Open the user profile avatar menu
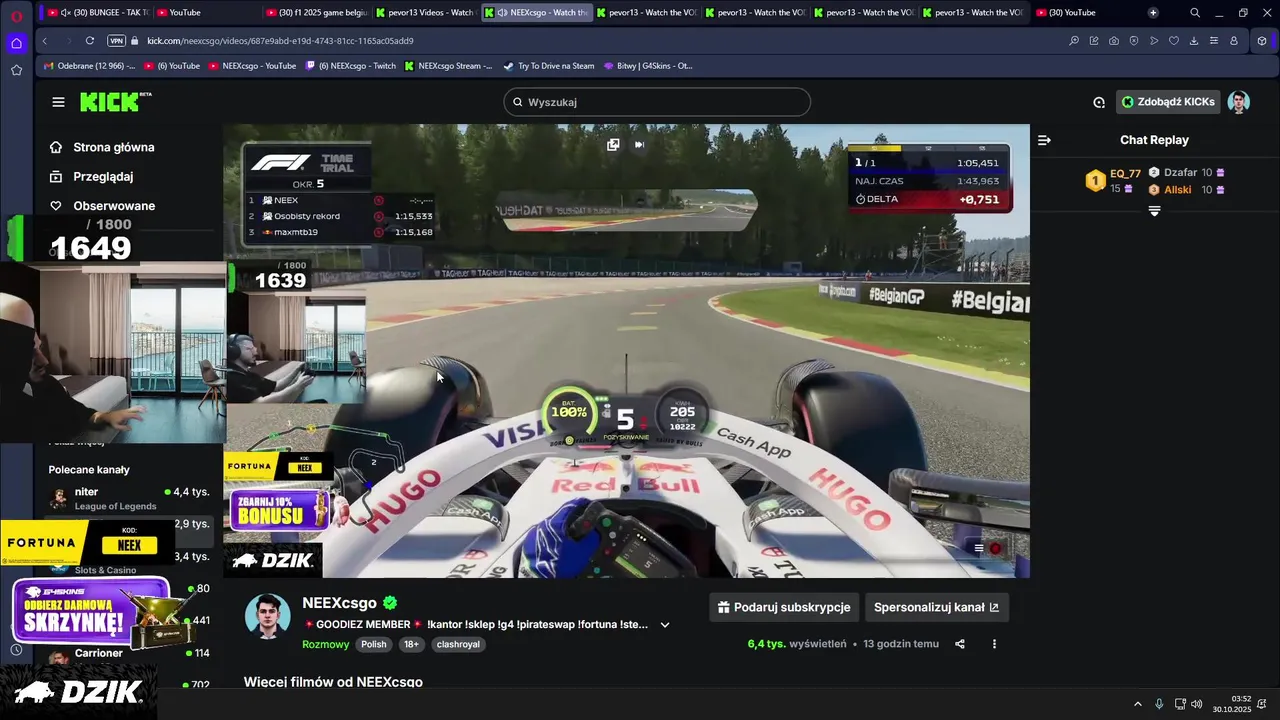 1238,102
